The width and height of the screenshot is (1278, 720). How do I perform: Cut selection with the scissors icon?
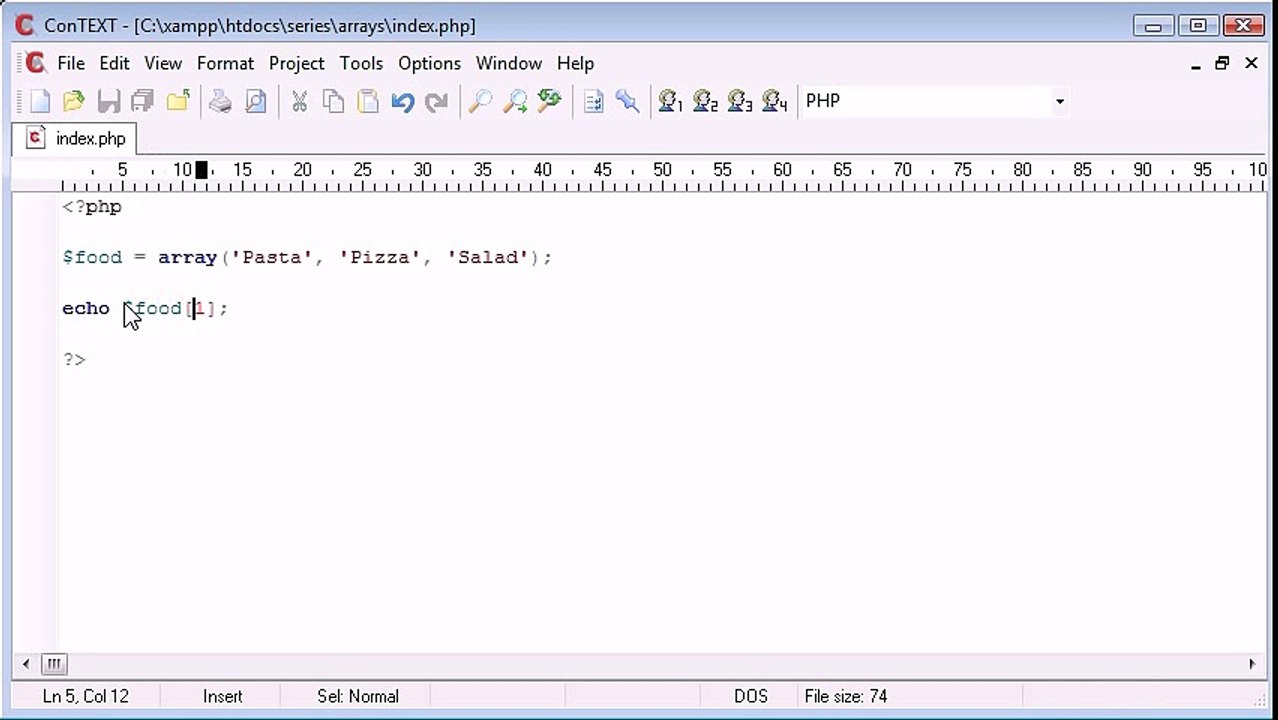click(x=299, y=101)
